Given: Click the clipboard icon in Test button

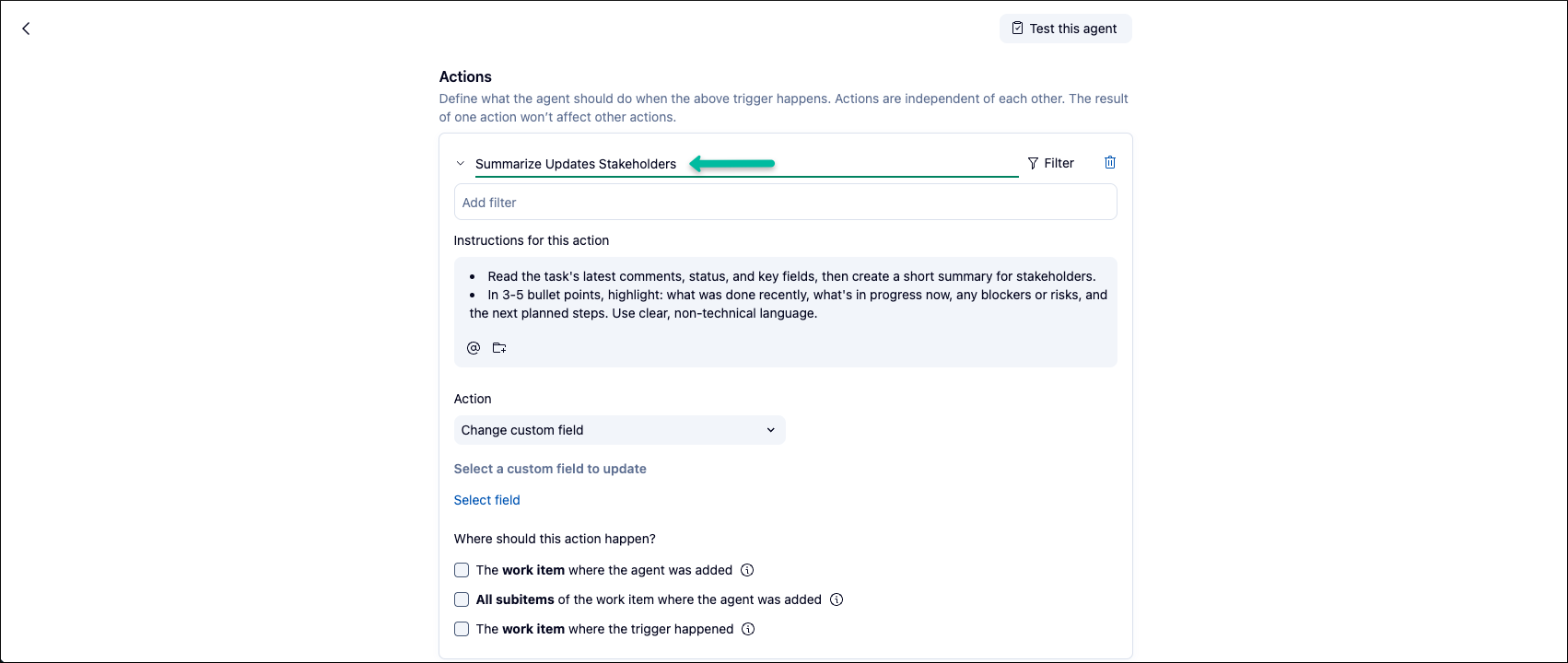Looking at the screenshot, I should pos(1017,29).
